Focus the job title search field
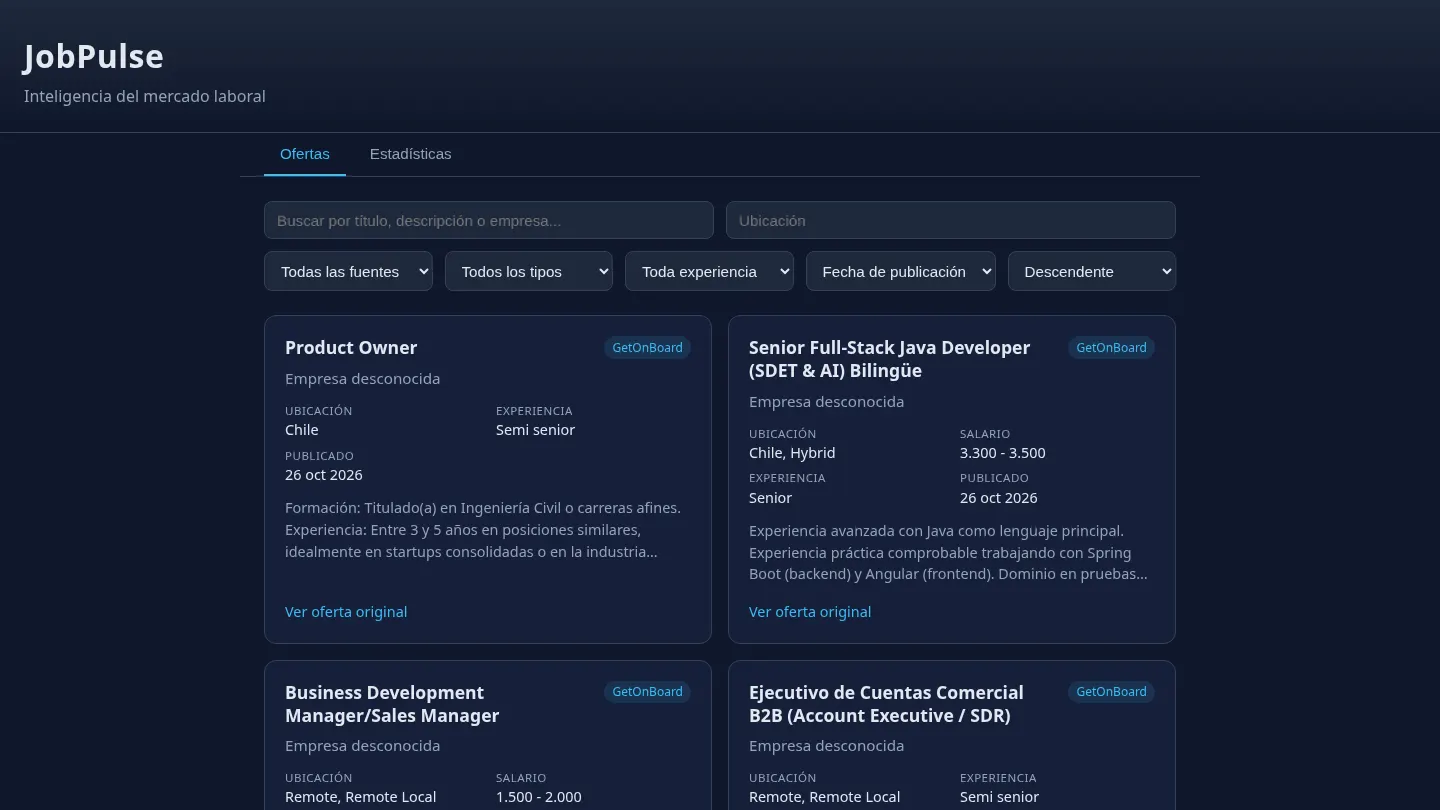The height and width of the screenshot is (810, 1440). pyautogui.click(x=489, y=220)
